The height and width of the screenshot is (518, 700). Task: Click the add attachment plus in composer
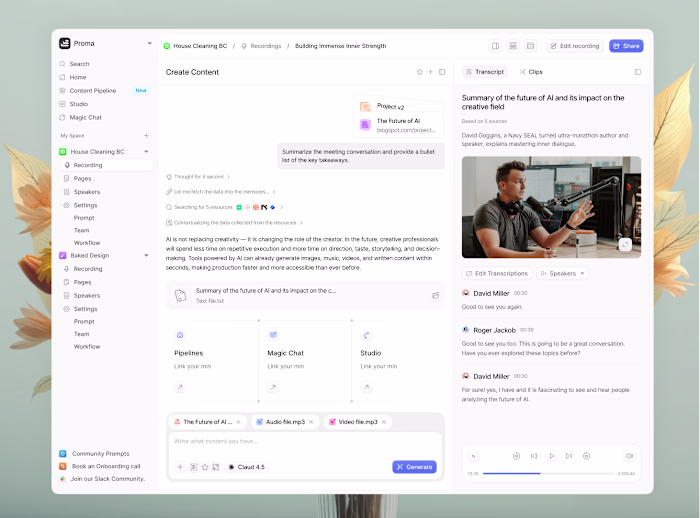point(180,467)
